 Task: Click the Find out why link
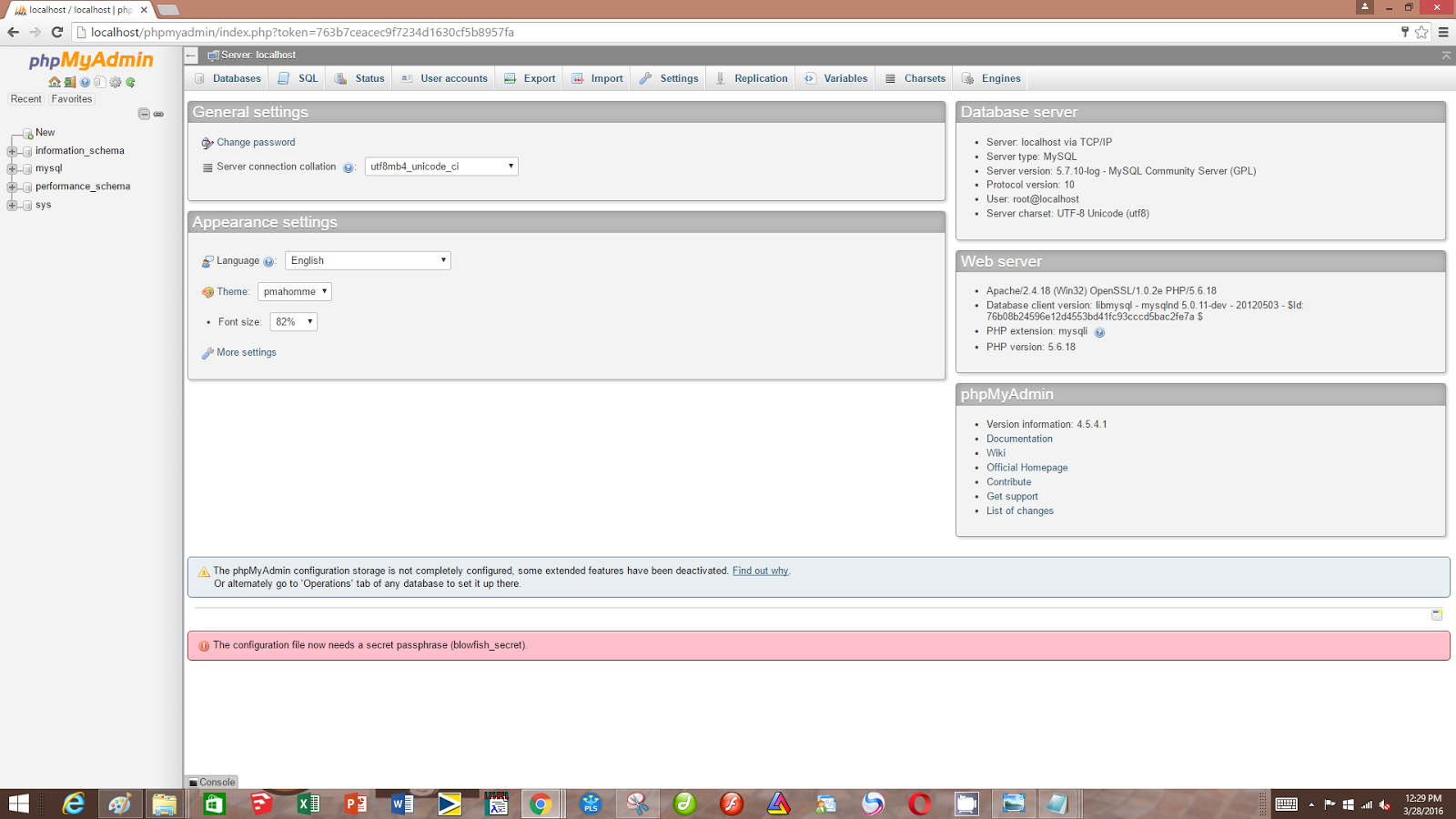click(x=761, y=571)
